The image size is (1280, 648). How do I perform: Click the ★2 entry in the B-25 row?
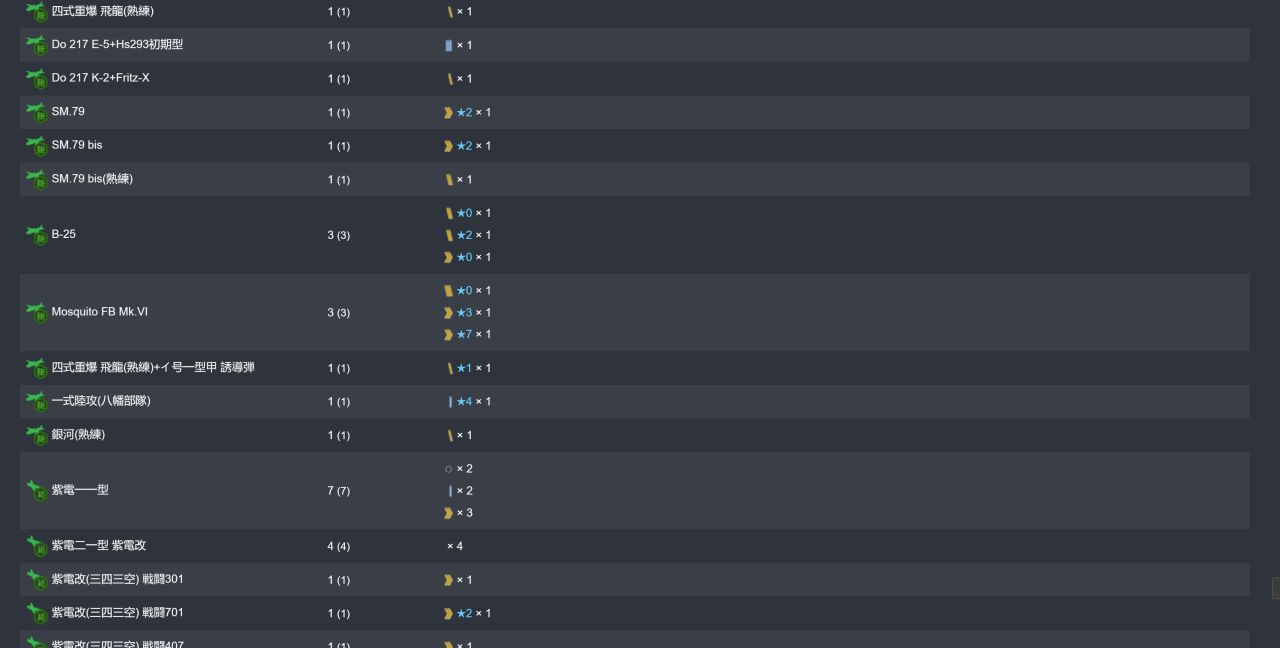click(464, 235)
